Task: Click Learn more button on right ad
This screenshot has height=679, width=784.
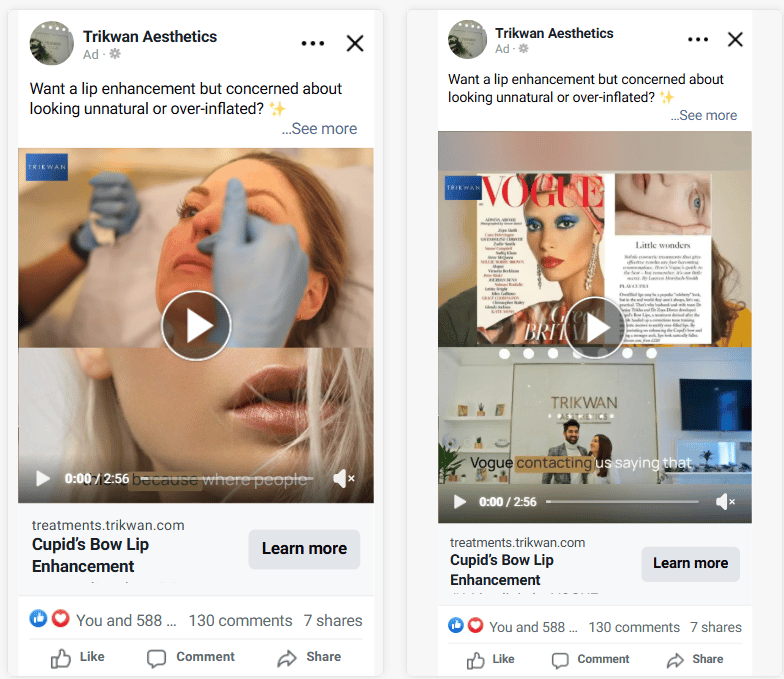Action: [690, 564]
